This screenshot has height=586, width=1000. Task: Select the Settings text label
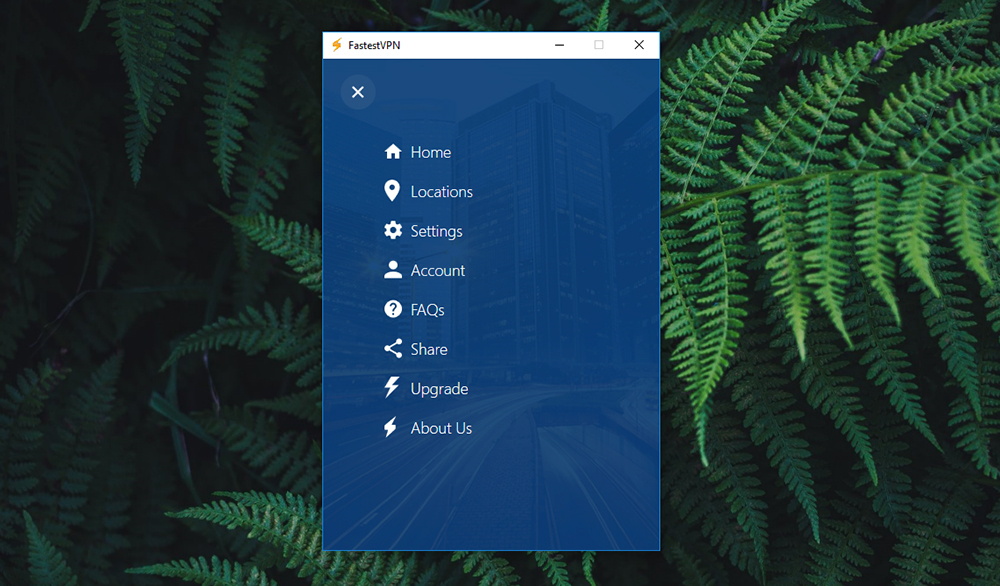[436, 231]
